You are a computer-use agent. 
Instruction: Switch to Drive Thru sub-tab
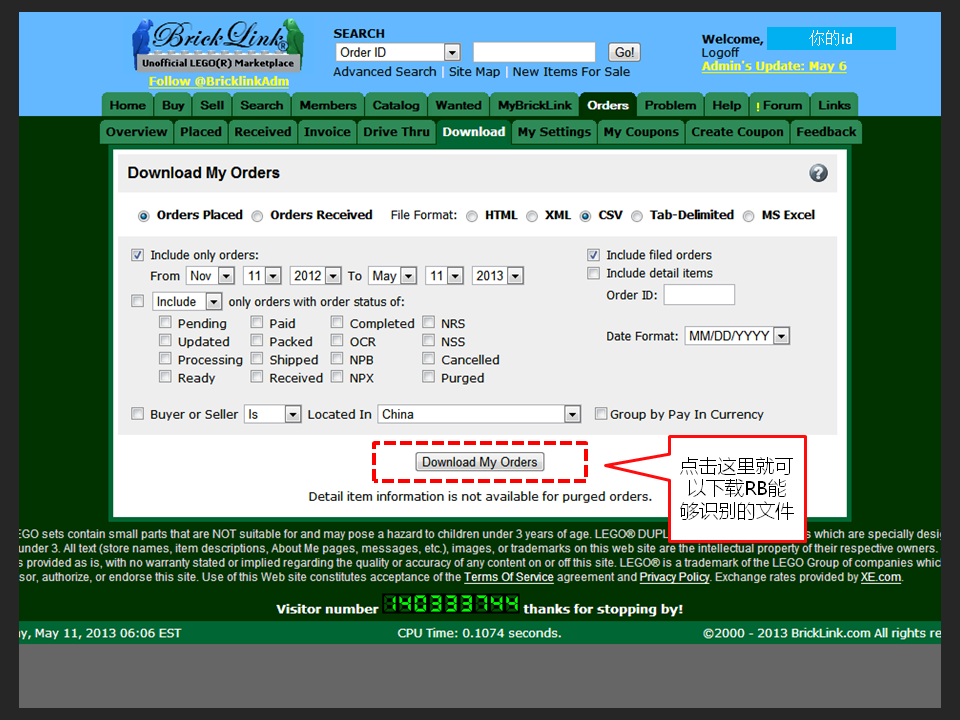396,132
